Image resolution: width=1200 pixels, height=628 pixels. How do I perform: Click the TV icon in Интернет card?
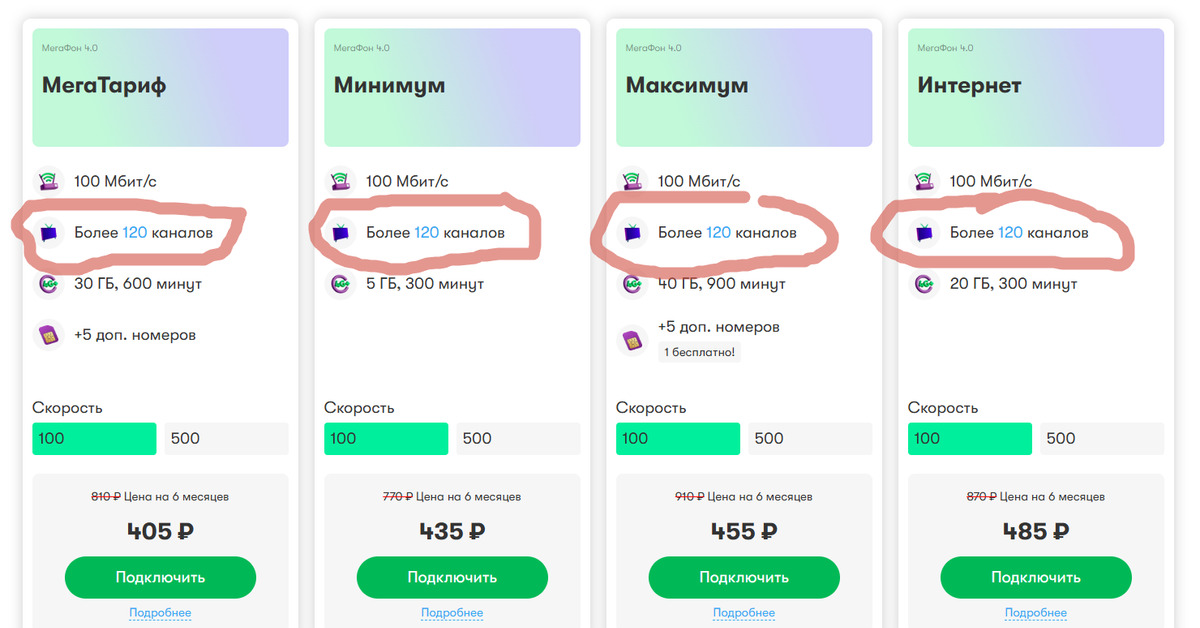tap(924, 233)
